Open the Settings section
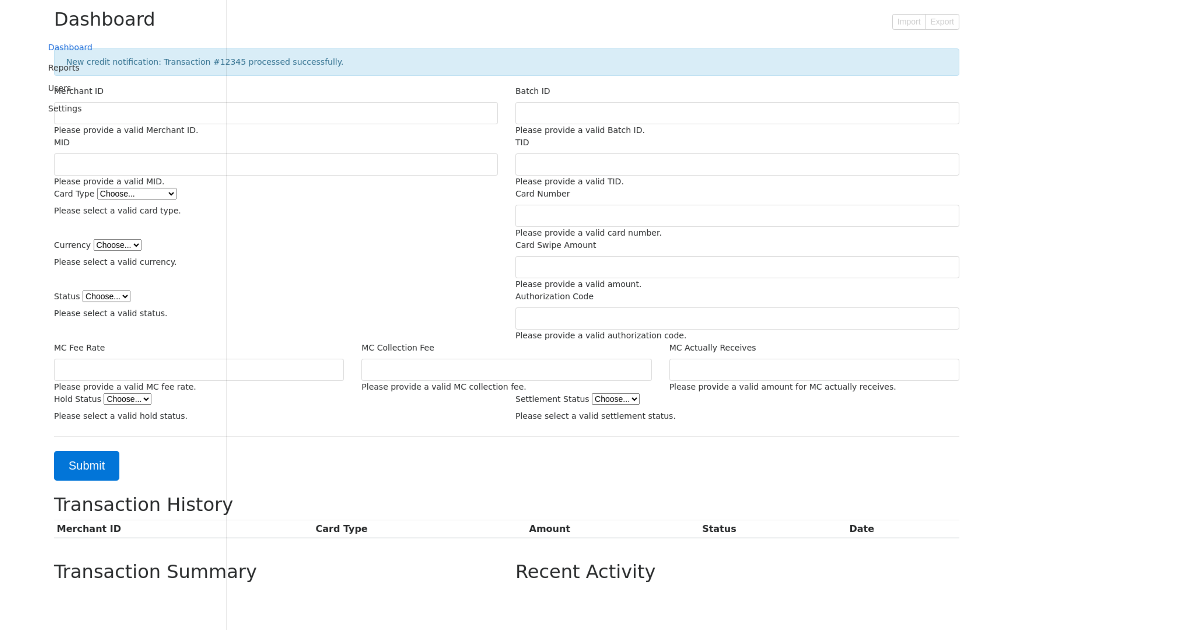This screenshot has width=1200, height=630. 64,108
